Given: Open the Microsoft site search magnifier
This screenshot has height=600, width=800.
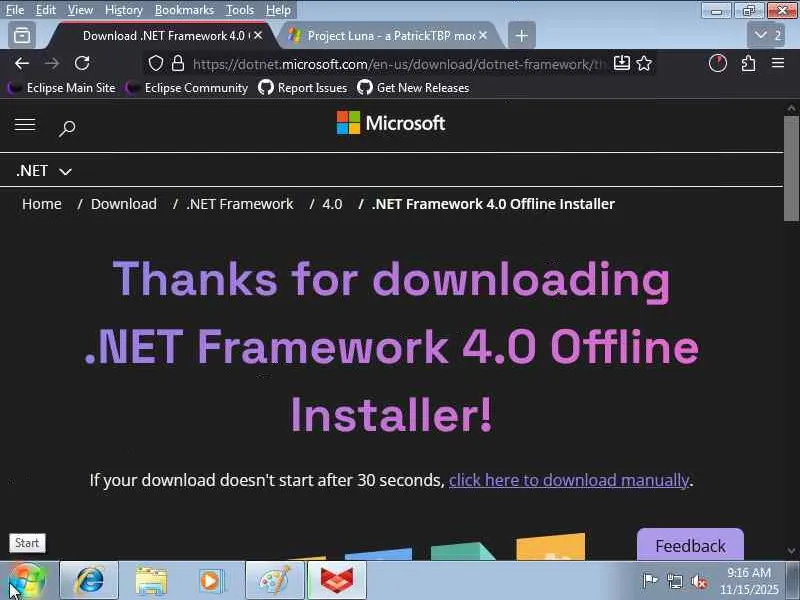Looking at the screenshot, I should pyautogui.click(x=67, y=128).
